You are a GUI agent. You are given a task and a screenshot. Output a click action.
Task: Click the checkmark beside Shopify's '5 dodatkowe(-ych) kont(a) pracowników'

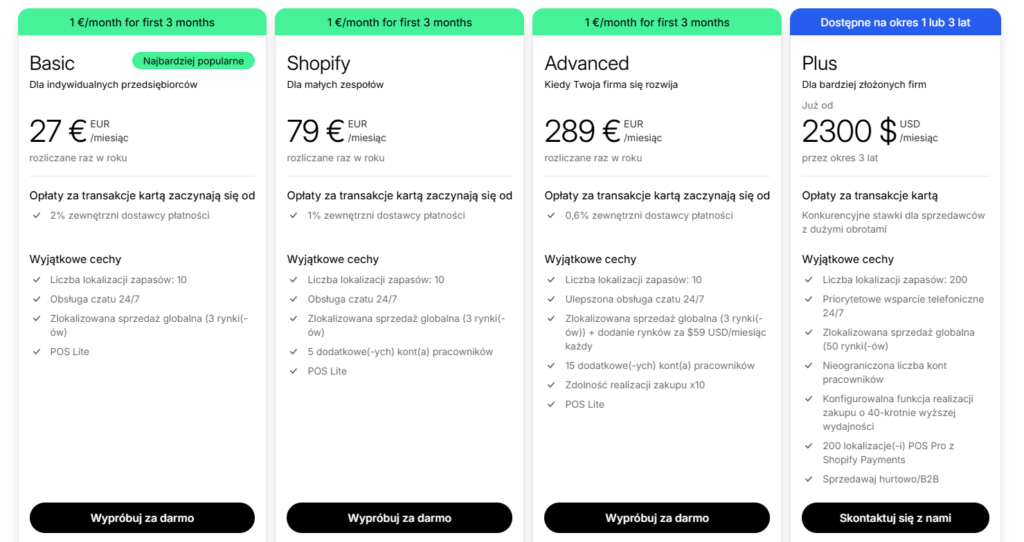click(293, 352)
